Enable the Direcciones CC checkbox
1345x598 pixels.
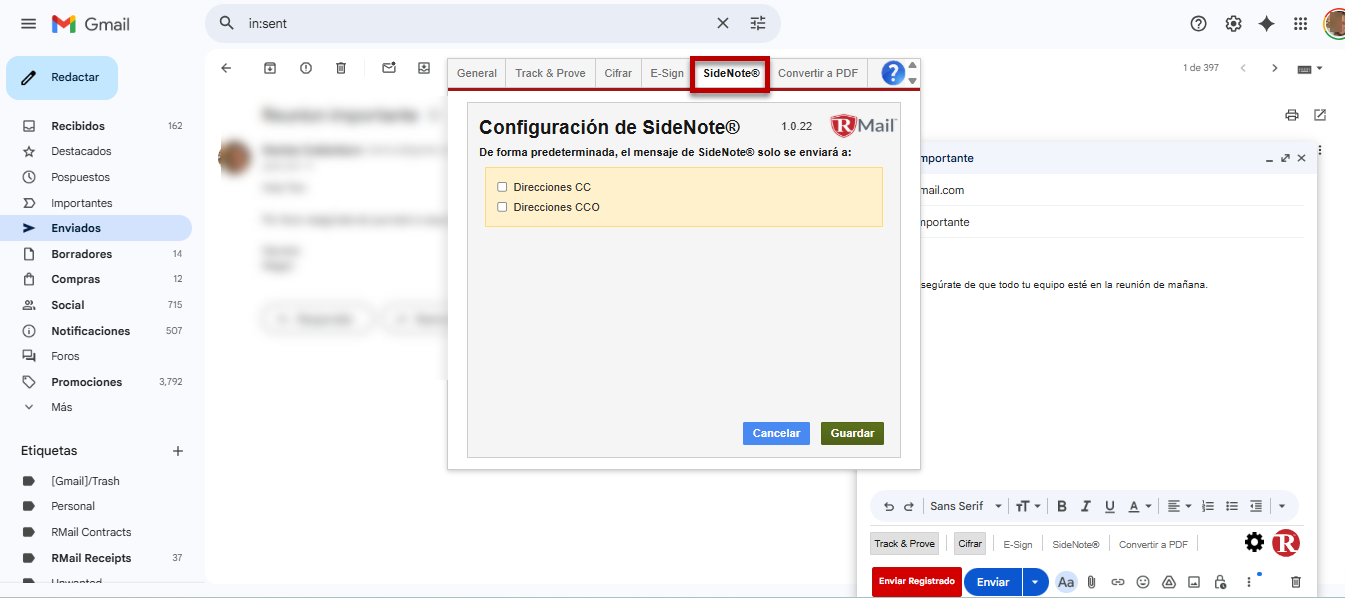pyautogui.click(x=502, y=187)
